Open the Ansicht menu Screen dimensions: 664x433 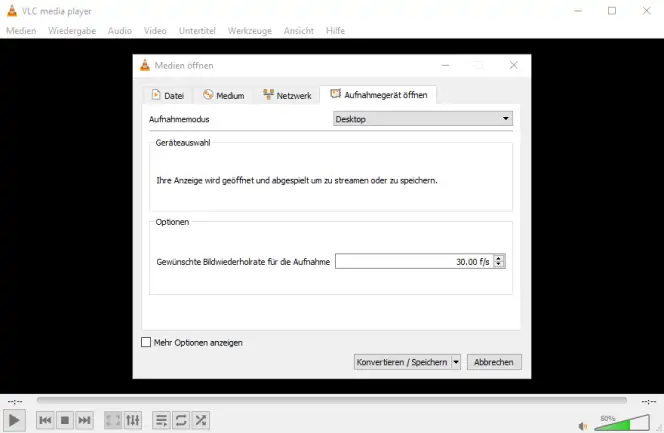coord(299,30)
